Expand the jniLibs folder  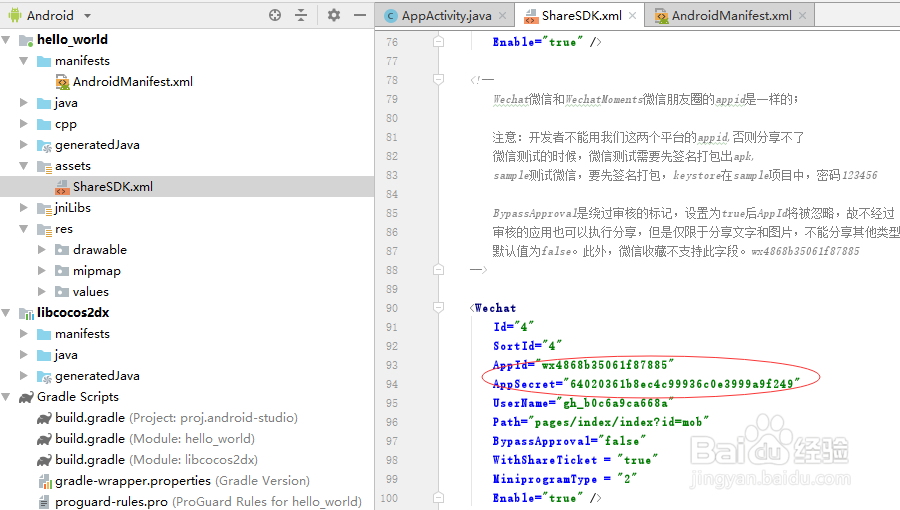(24, 208)
